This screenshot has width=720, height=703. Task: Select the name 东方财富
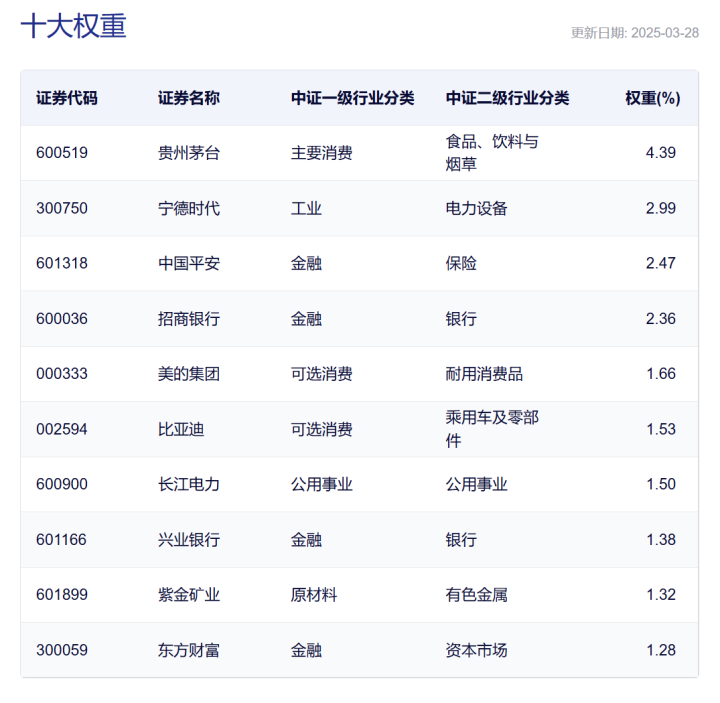[x=189, y=650]
